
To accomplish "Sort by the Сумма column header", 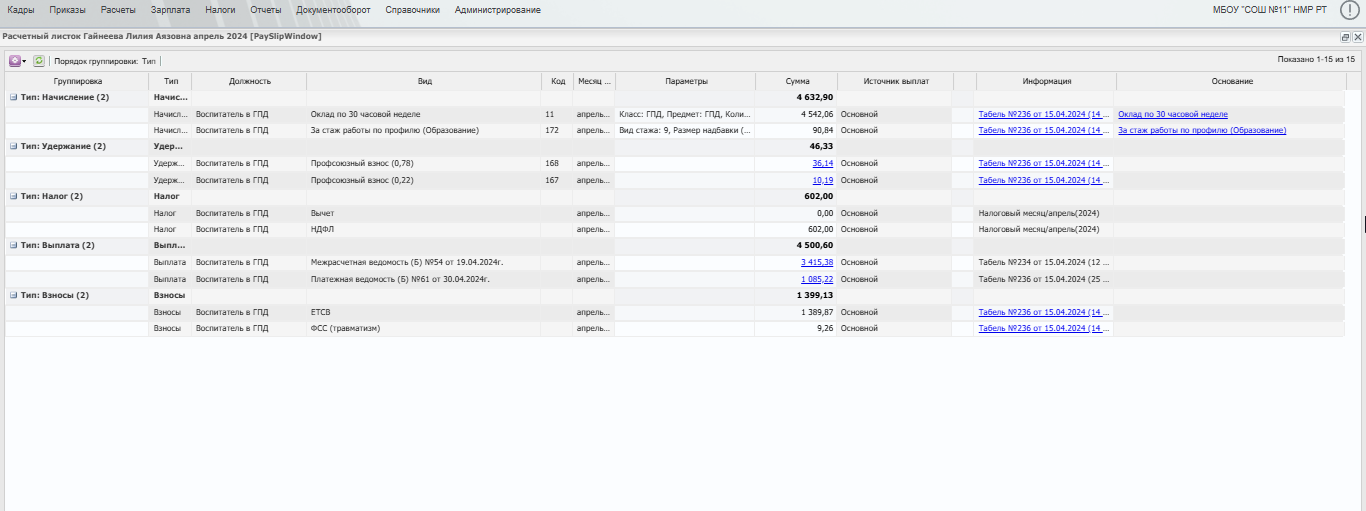I will (x=797, y=81).
